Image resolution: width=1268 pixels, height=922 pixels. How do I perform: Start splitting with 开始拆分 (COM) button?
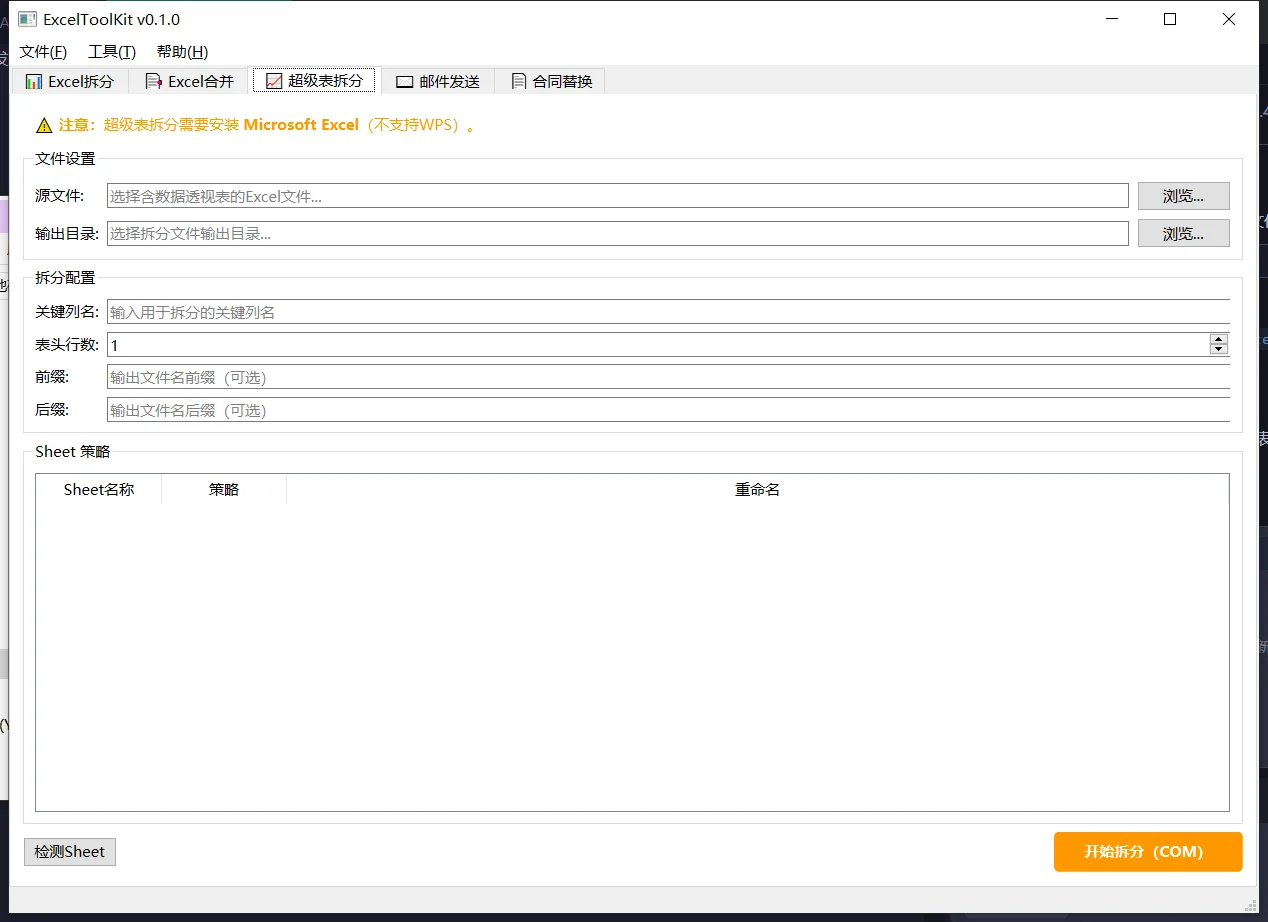1148,852
